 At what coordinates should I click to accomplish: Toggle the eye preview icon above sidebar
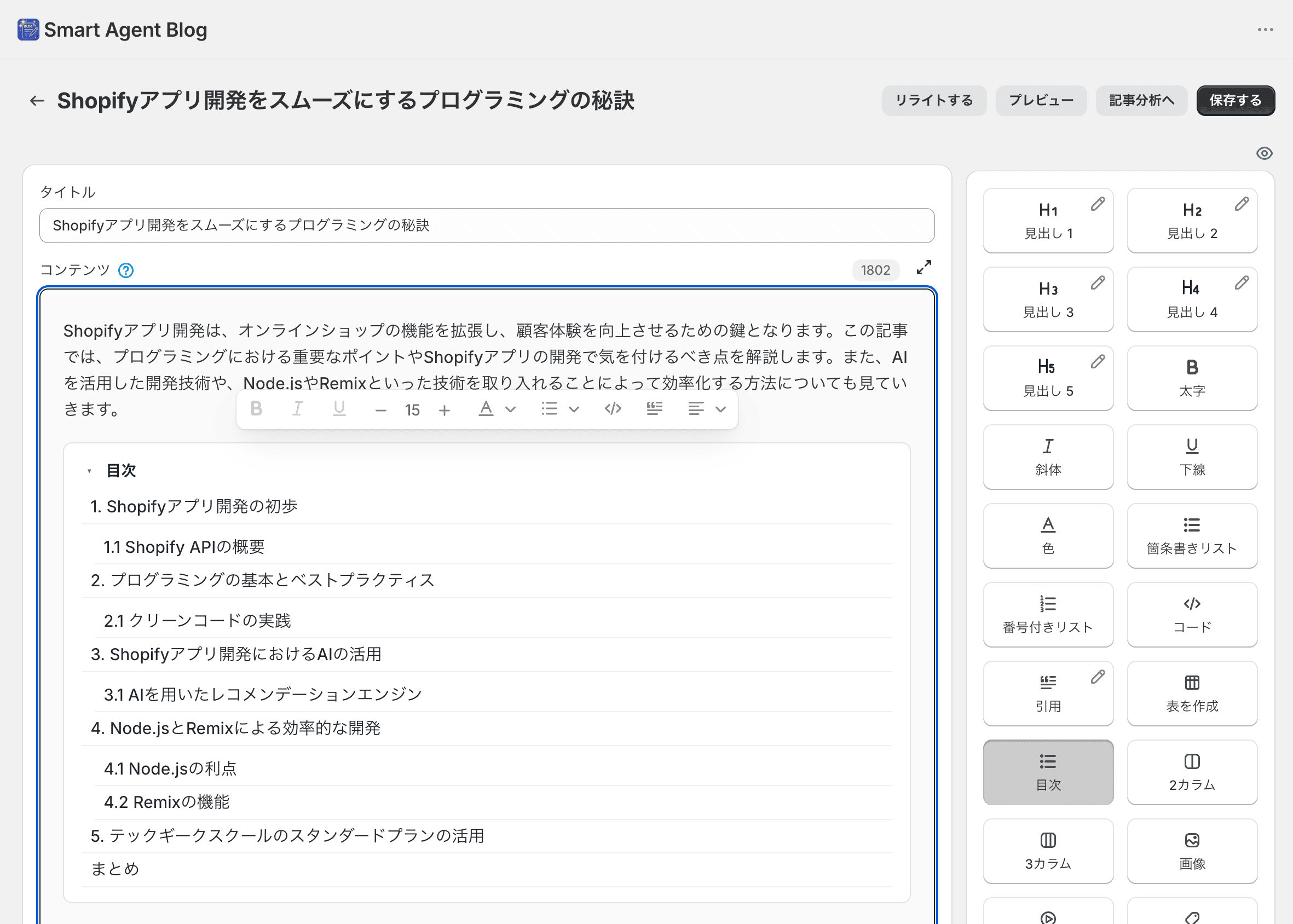click(x=1264, y=153)
